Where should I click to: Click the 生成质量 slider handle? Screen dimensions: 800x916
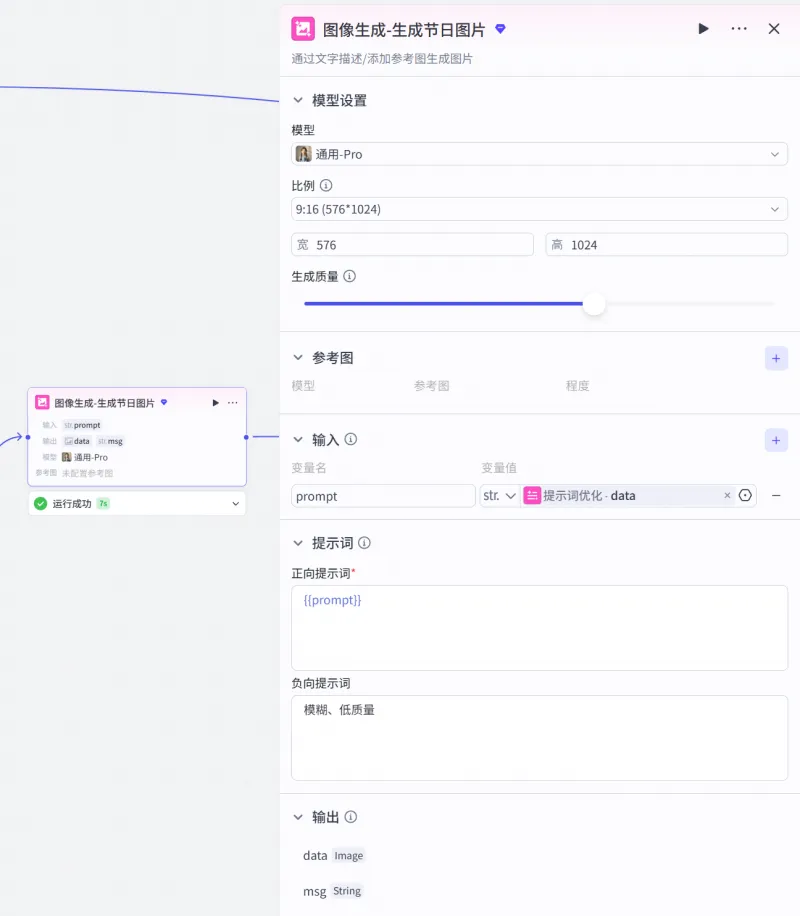click(594, 304)
